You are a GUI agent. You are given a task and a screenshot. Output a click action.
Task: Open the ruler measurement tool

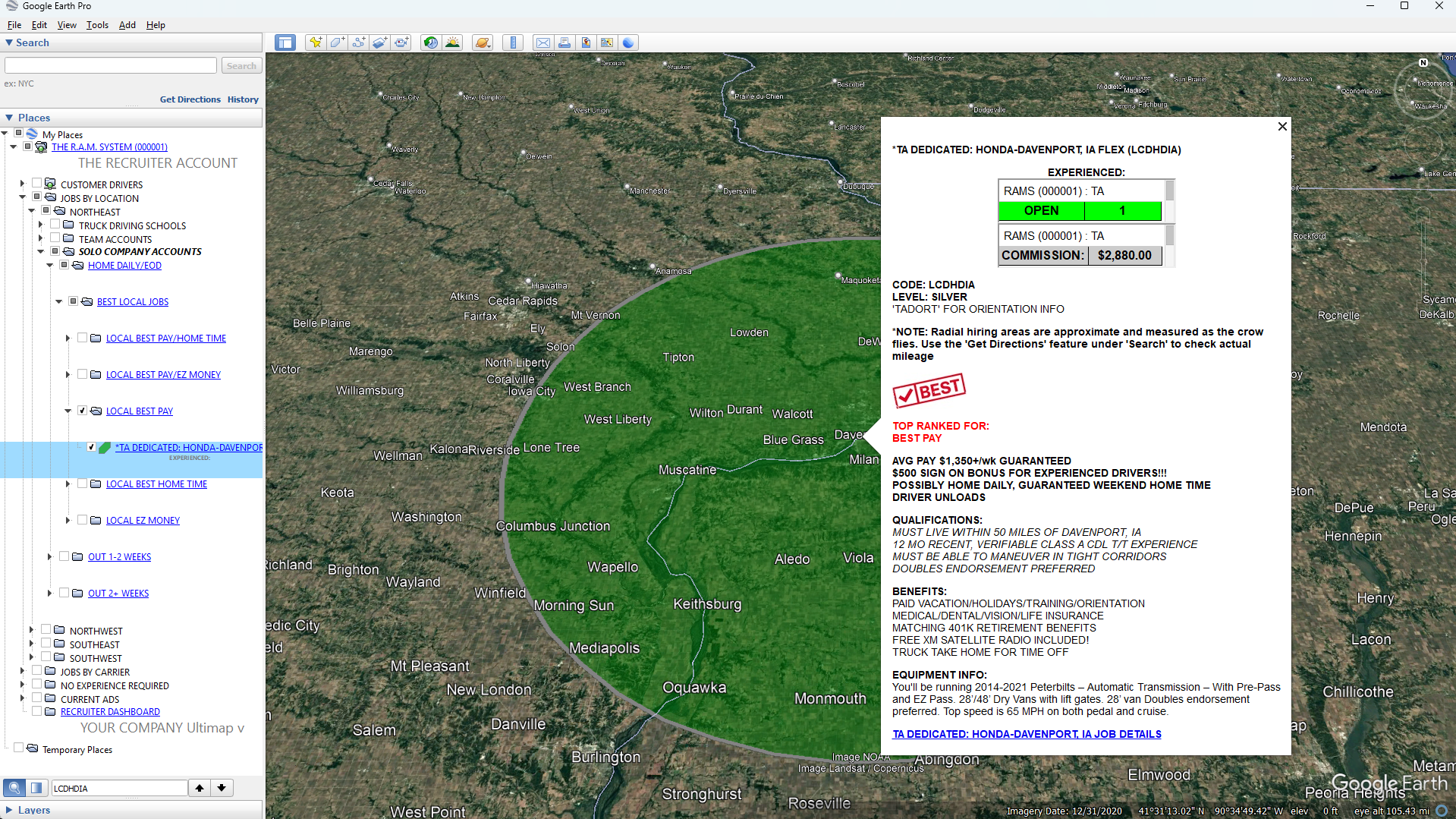[513, 43]
